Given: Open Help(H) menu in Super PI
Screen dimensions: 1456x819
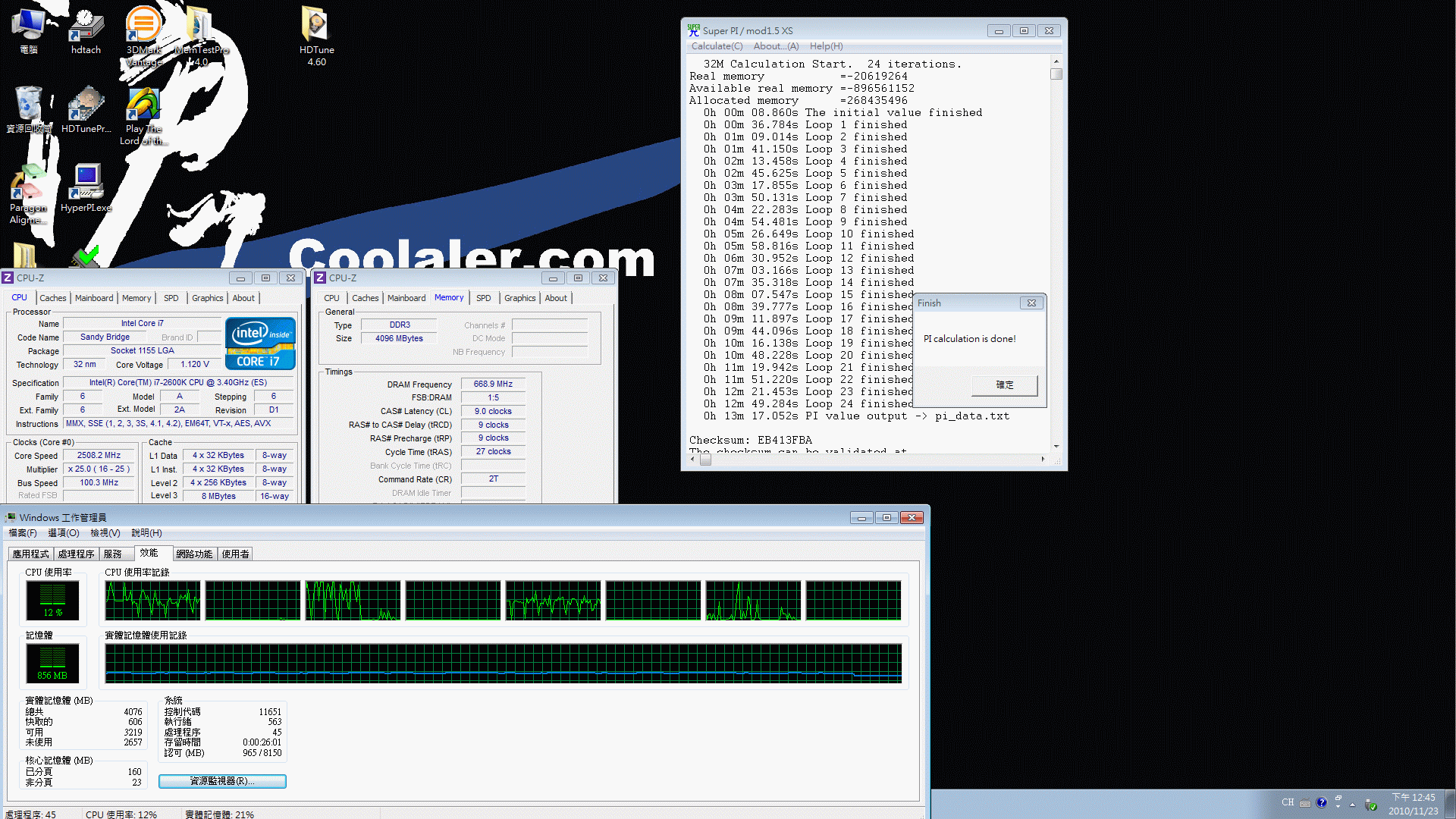Looking at the screenshot, I should click(x=826, y=46).
